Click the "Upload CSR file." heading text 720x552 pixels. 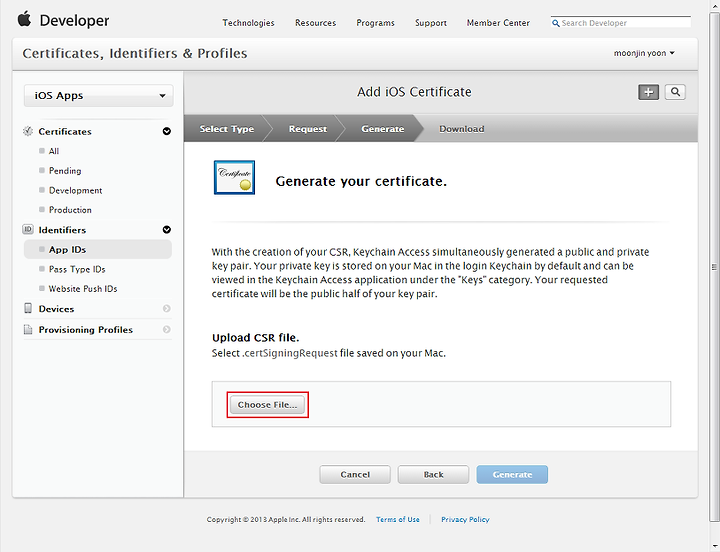pos(255,338)
